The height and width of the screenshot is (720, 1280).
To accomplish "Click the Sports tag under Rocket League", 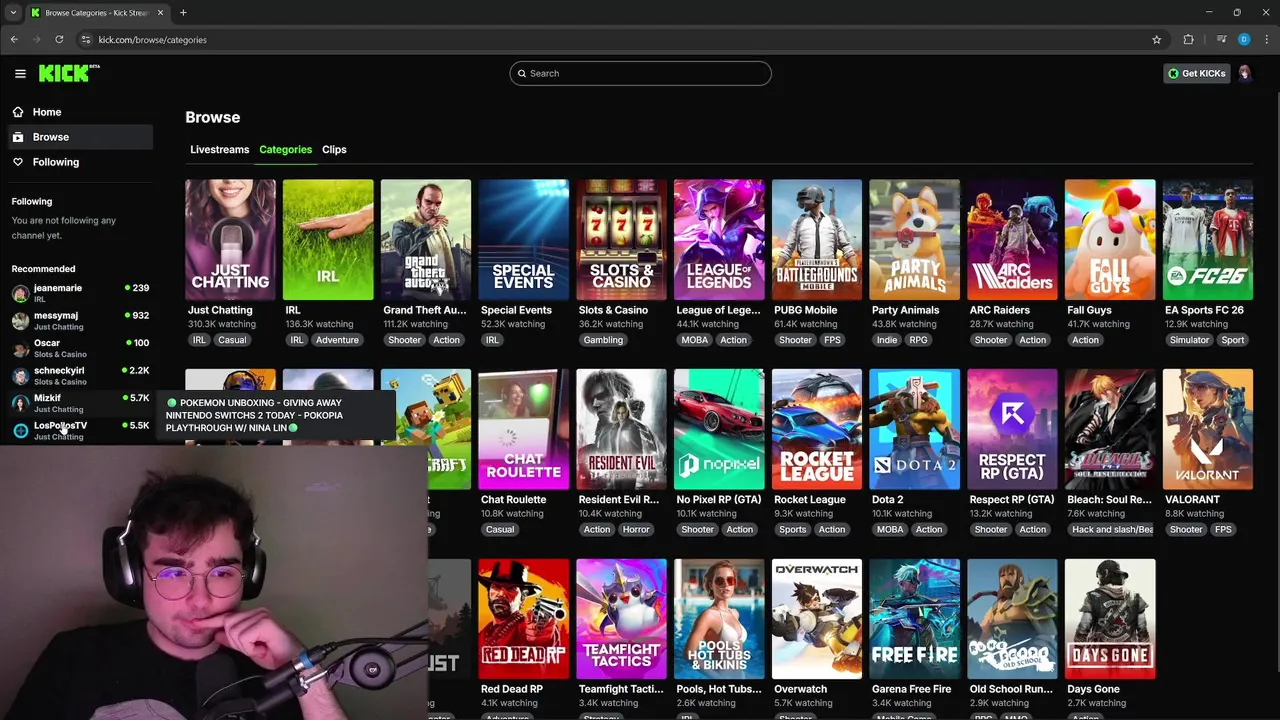I will (x=792, y=529).
